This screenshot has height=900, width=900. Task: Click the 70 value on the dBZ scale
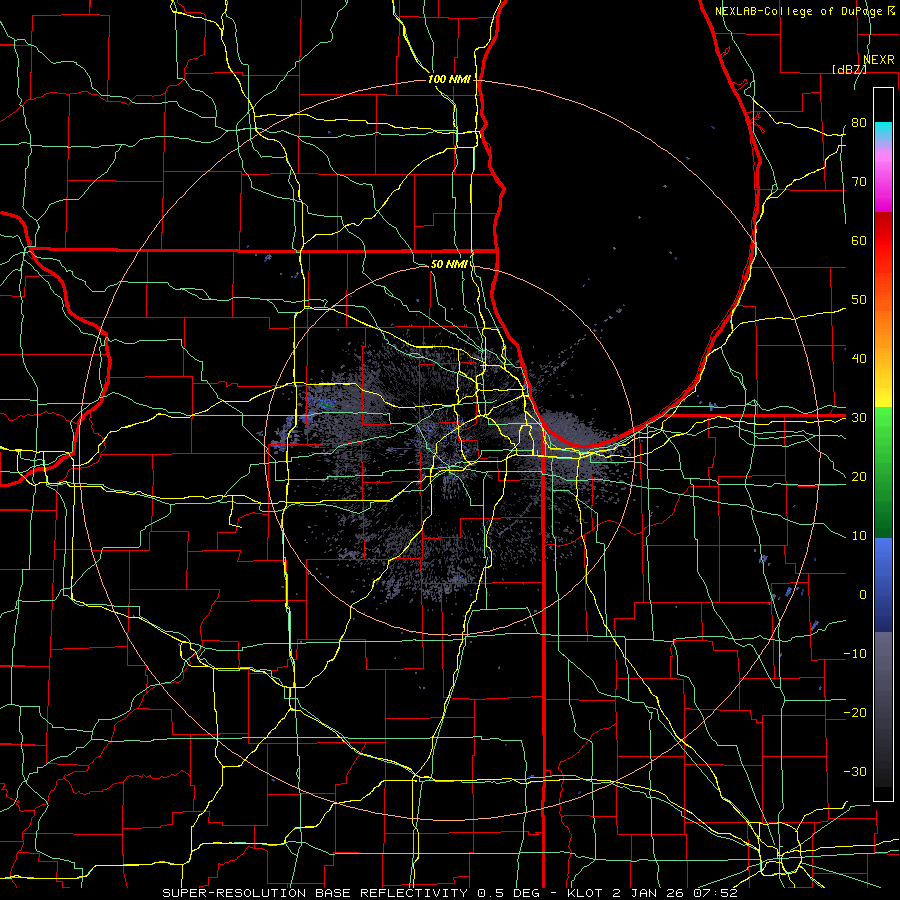tap(859, 181)
